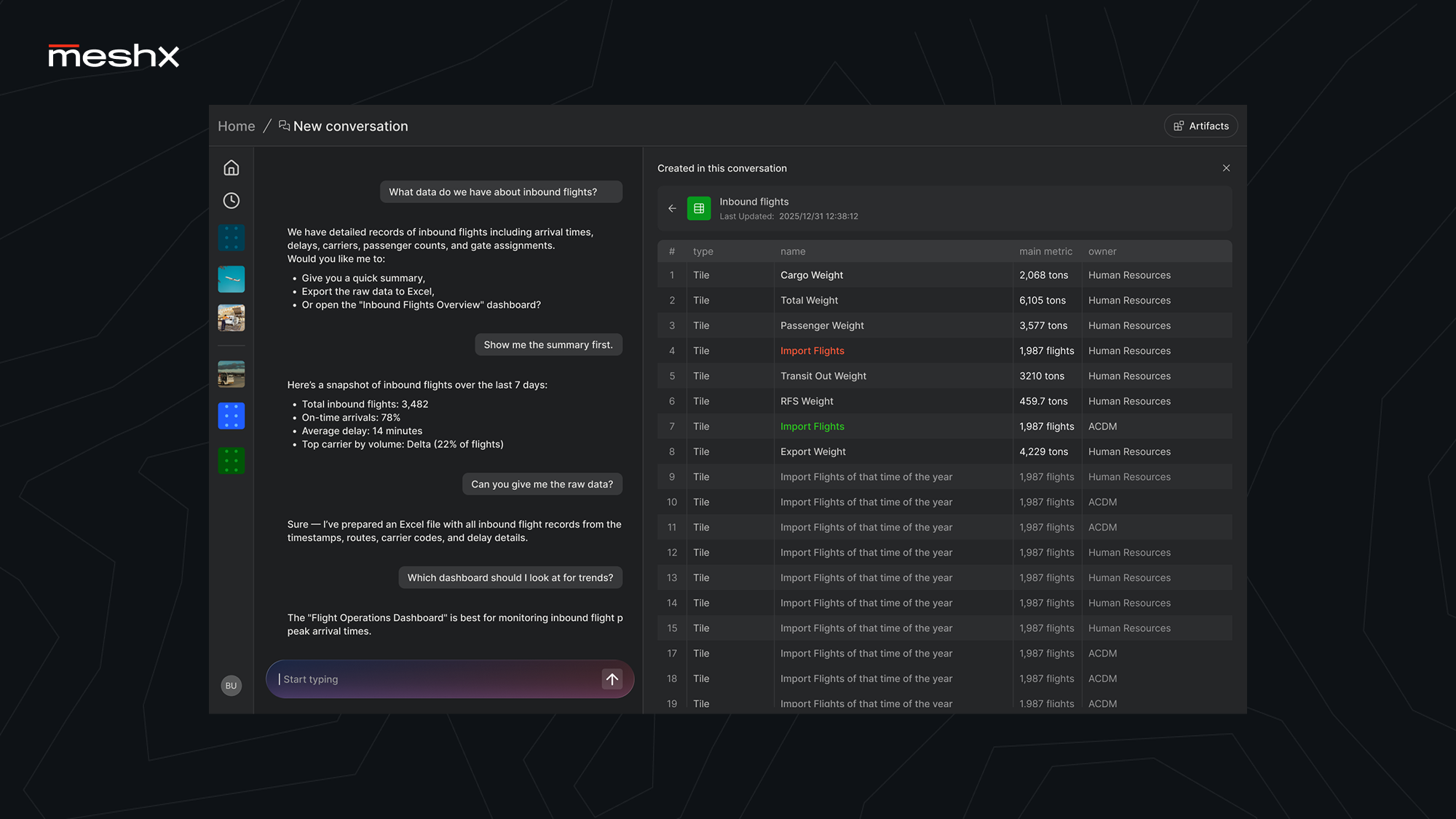Click the 'owner' column header
Image resolution: width=1456 pixels, height=819 pixels.
click(1102, 251)
